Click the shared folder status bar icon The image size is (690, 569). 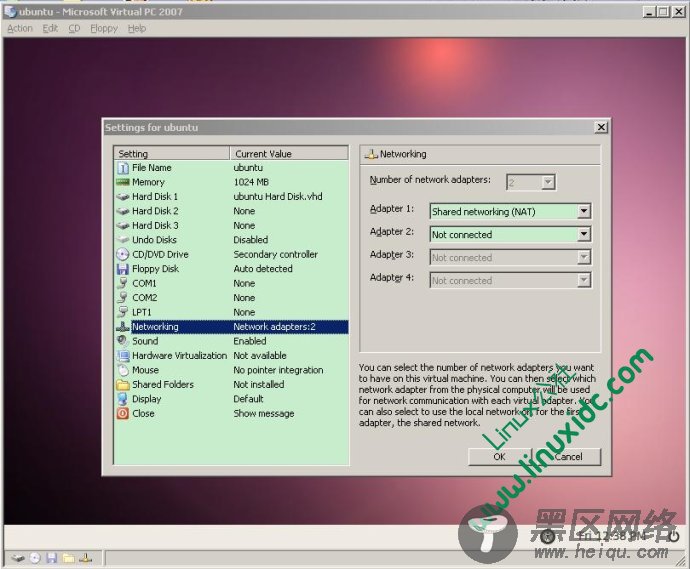[x=68, y=558]
